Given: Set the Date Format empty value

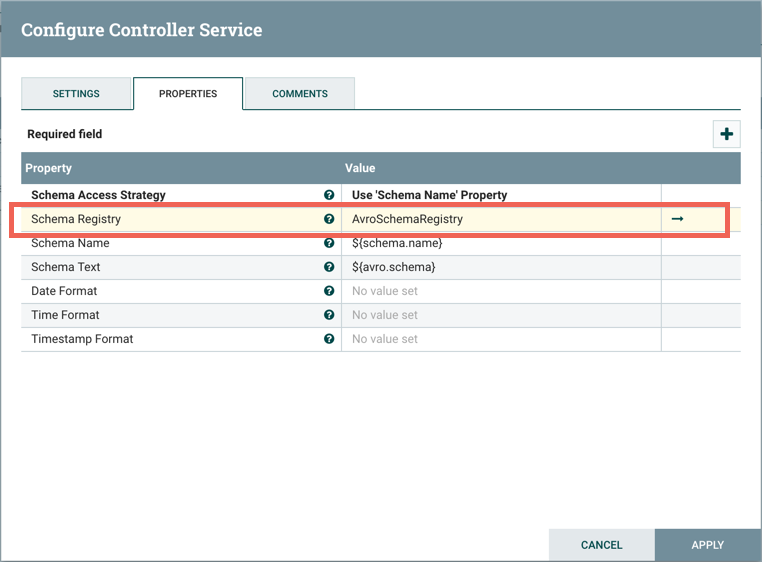Looking at the screenshot, I should 500,291.
